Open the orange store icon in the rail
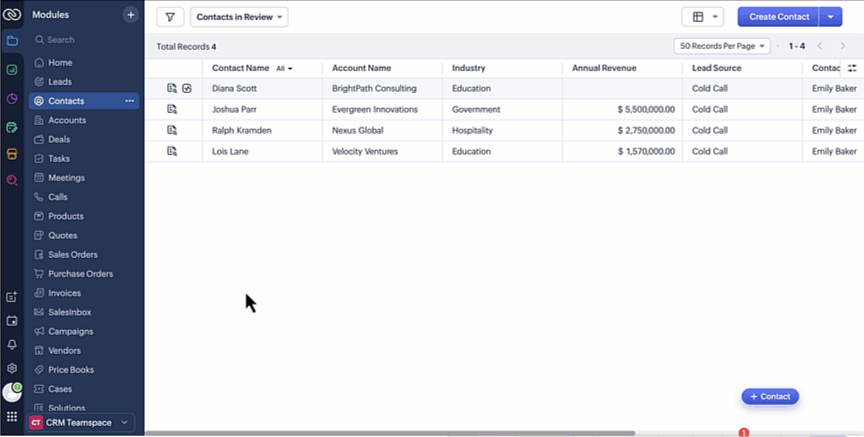 (x=12, y=154)
